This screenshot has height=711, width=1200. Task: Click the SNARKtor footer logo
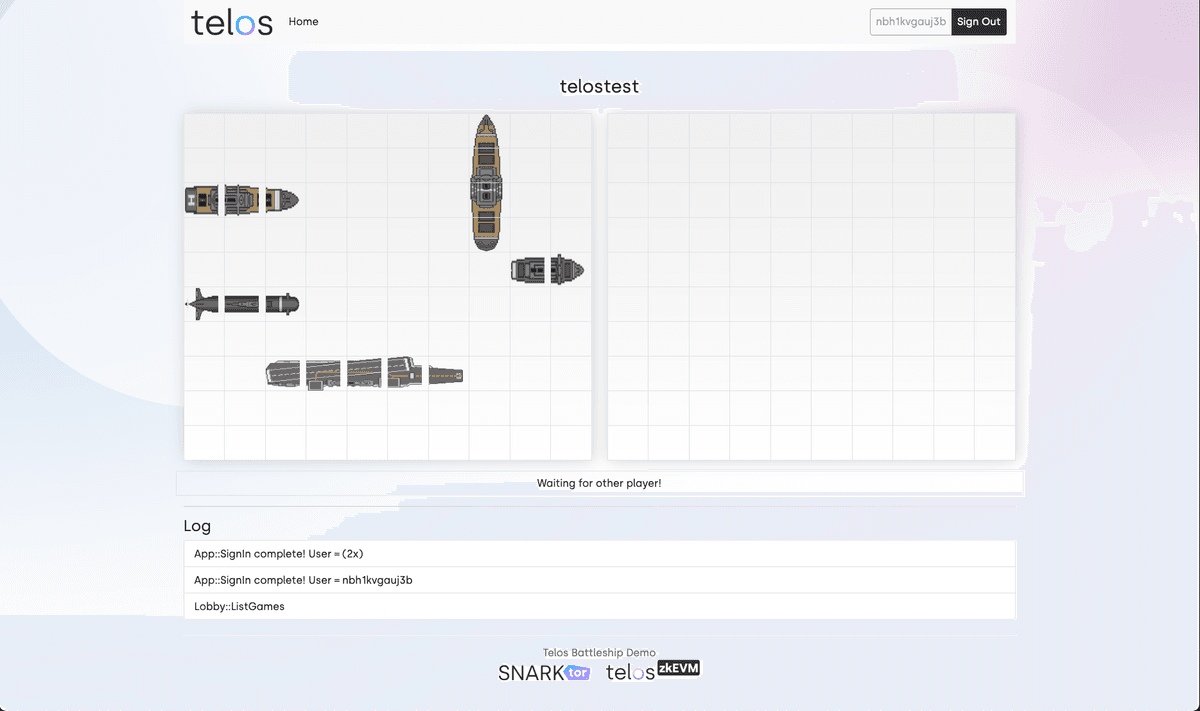544,673
